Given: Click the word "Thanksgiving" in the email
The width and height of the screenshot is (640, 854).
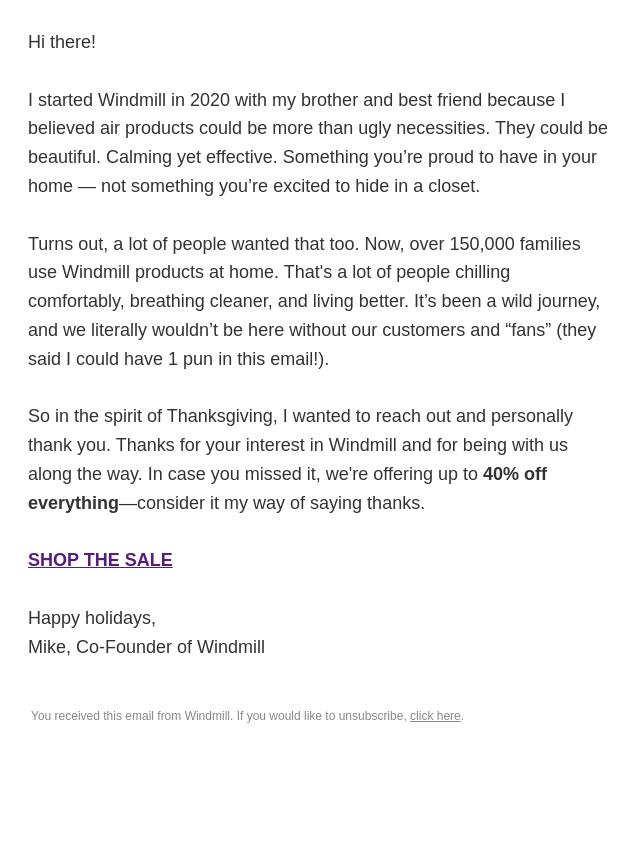Looking at the screenshot, I should (220, 416).
